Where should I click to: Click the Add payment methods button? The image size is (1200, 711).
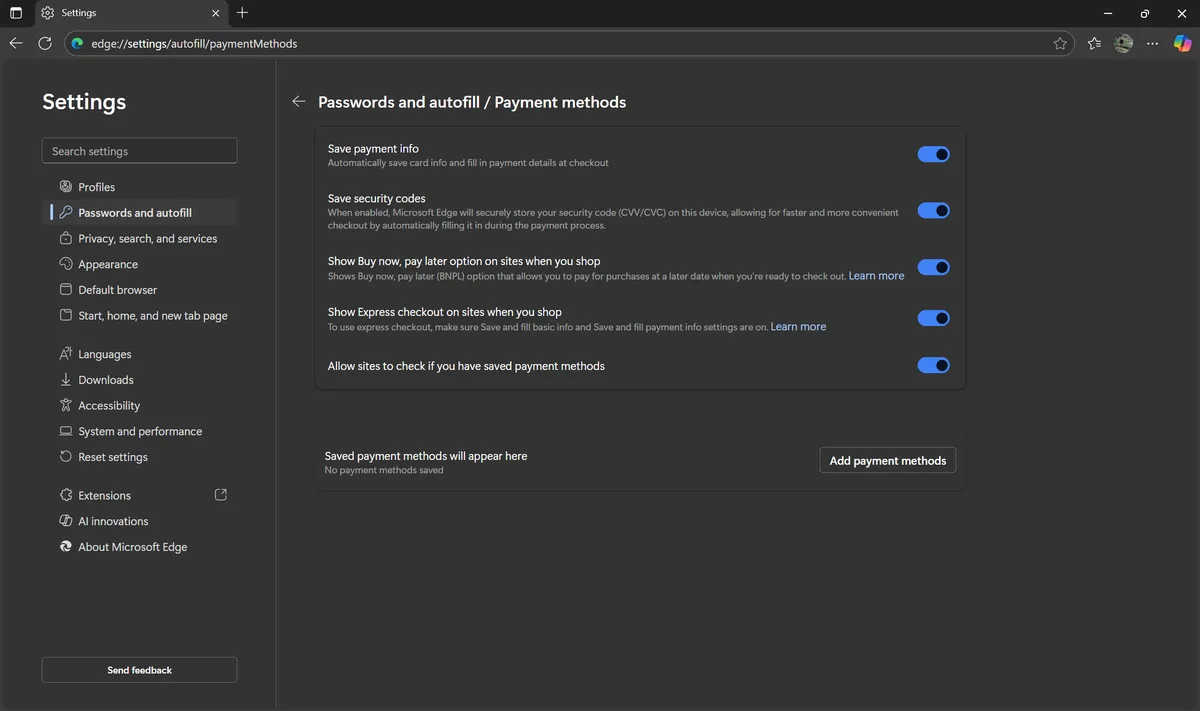(x=887, y=460)
